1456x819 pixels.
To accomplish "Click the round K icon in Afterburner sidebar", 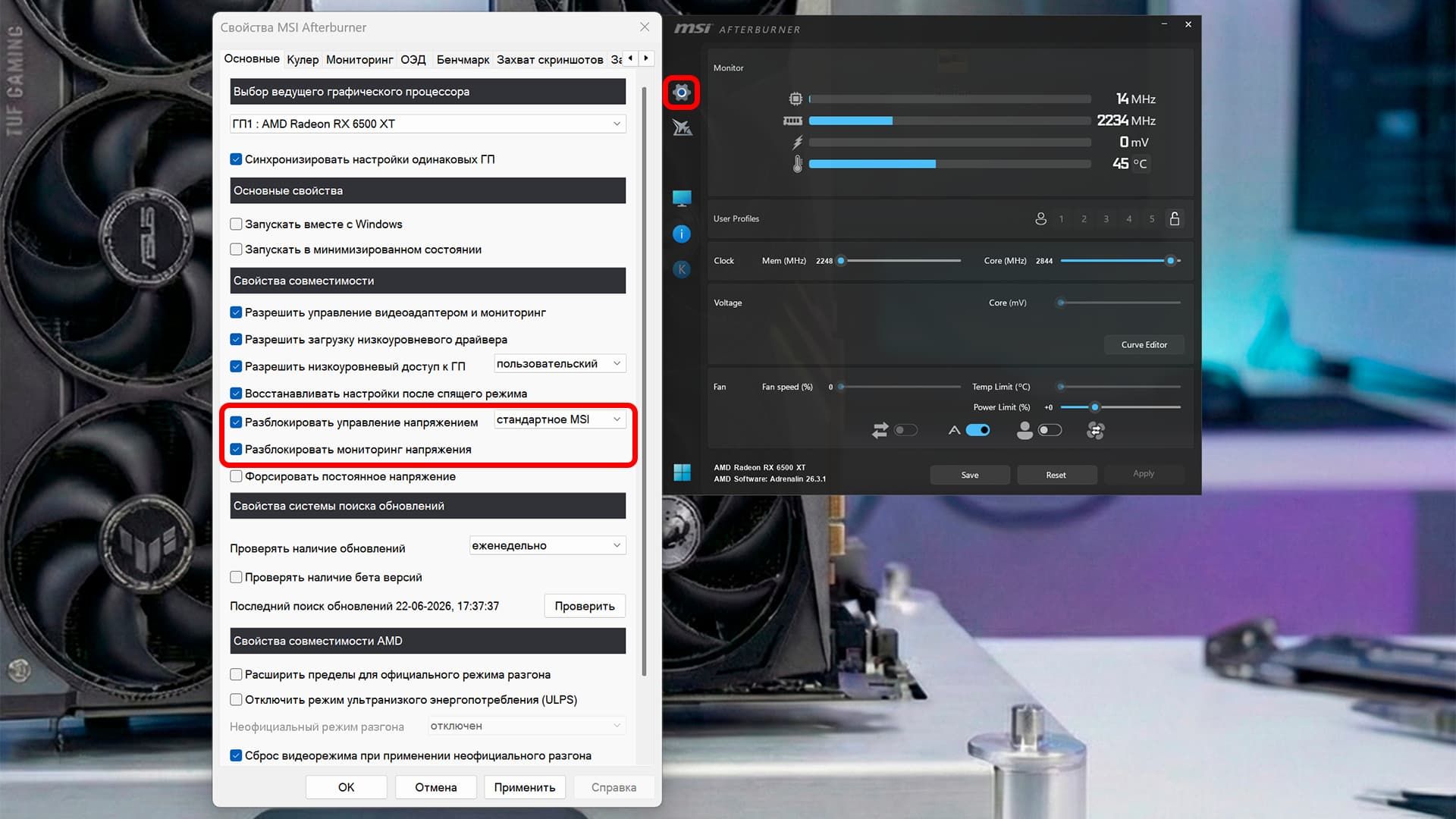I will (682, 268).
